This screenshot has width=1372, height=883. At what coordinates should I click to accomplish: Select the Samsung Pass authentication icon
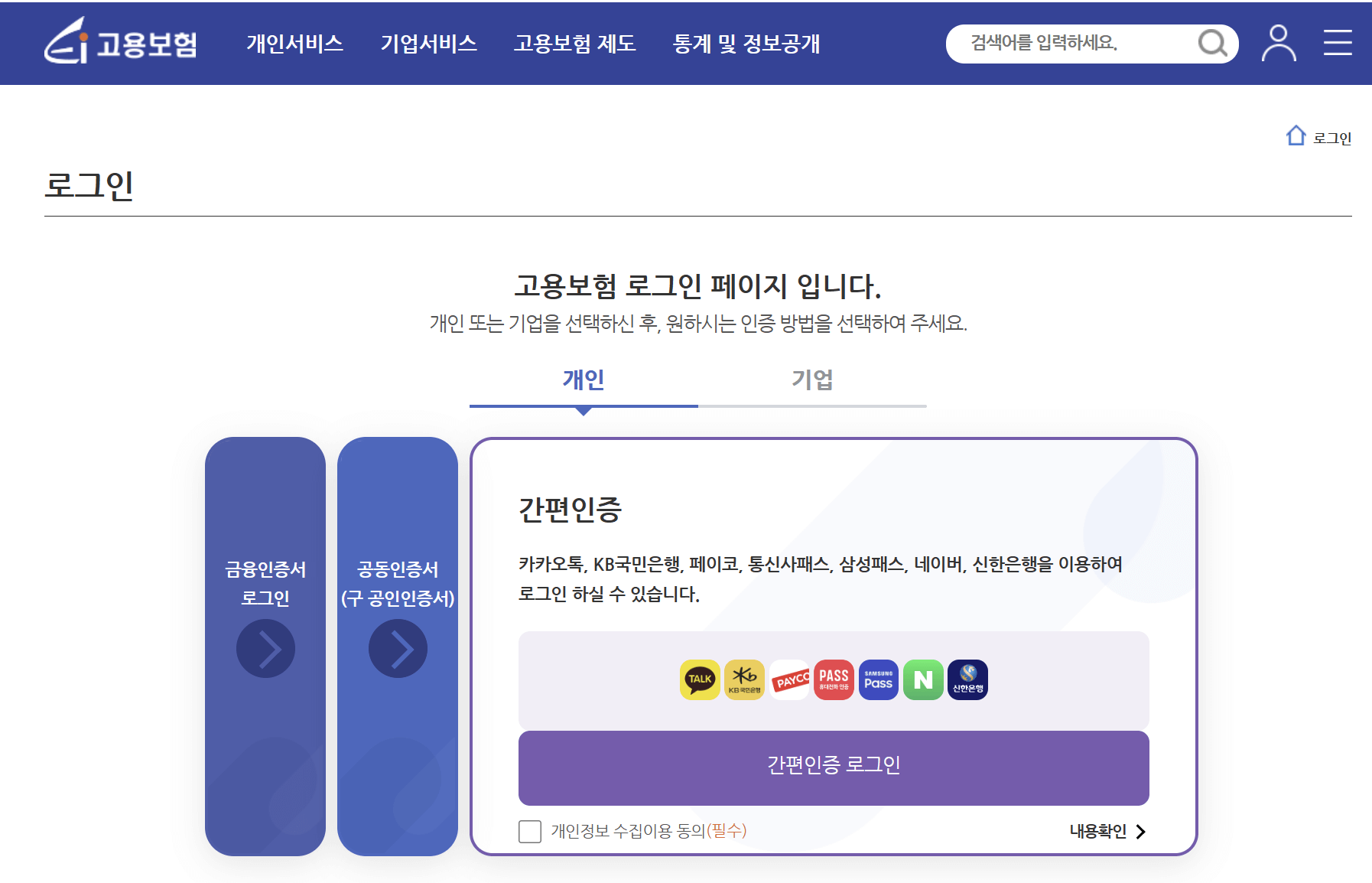877,679
